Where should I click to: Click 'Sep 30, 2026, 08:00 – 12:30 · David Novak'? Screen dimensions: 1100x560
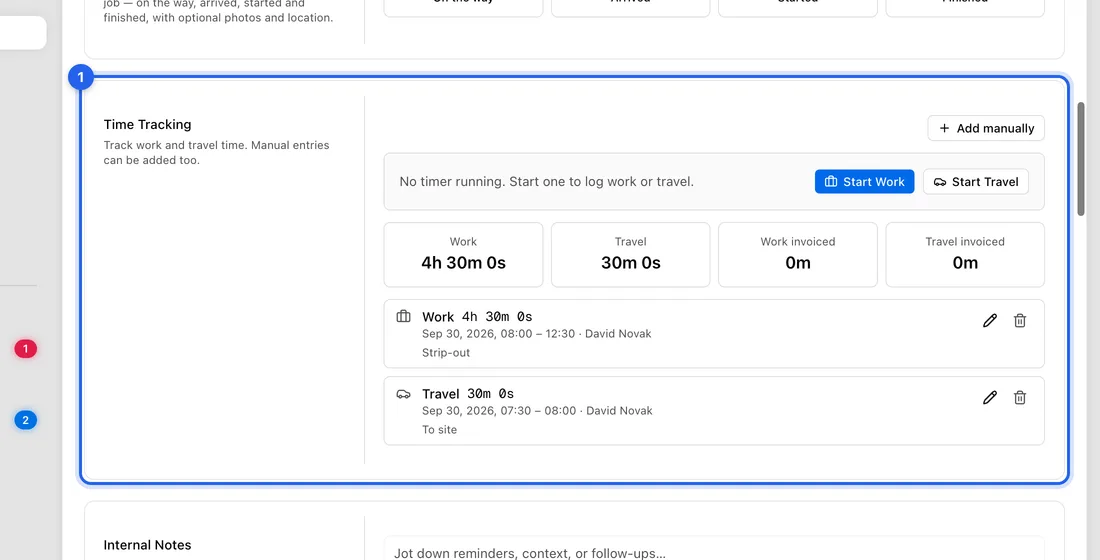537,333
